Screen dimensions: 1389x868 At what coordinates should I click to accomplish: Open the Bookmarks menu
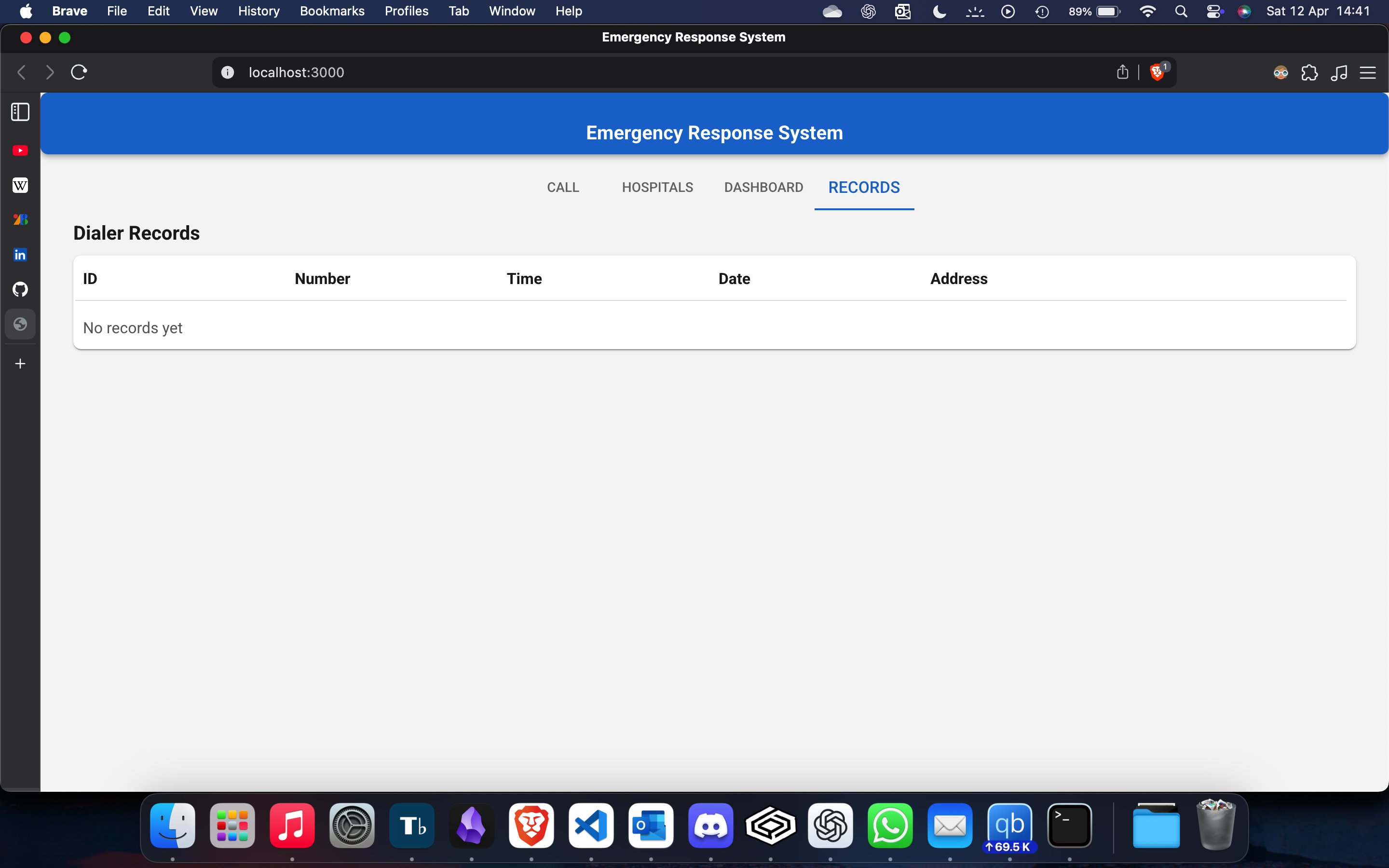click(x=332, y=11)
